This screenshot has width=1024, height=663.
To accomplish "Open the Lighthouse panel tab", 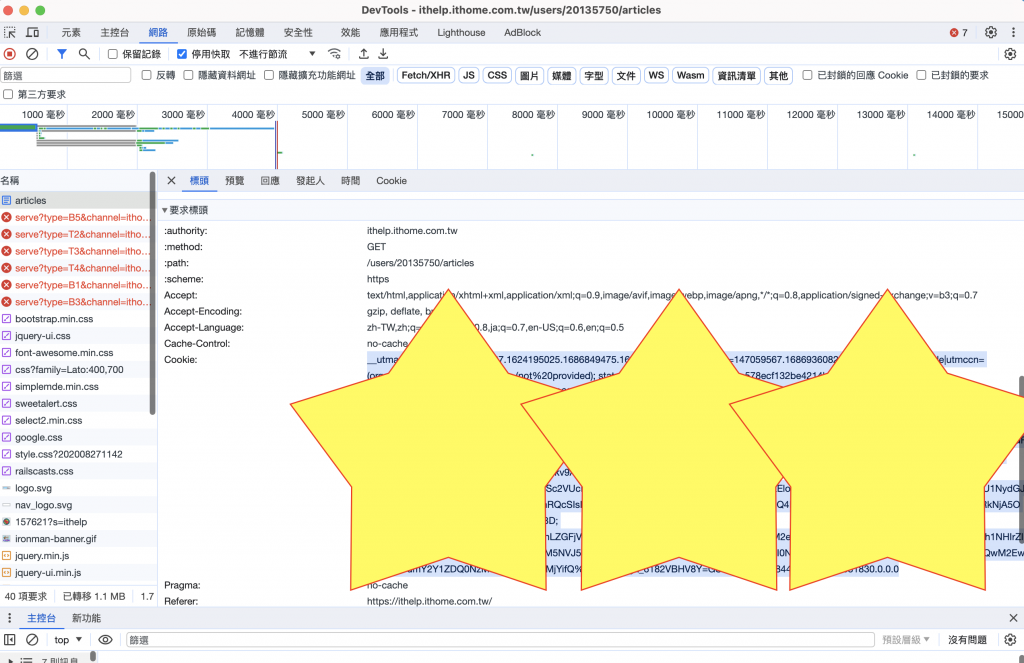I will (x=461, y=33).
